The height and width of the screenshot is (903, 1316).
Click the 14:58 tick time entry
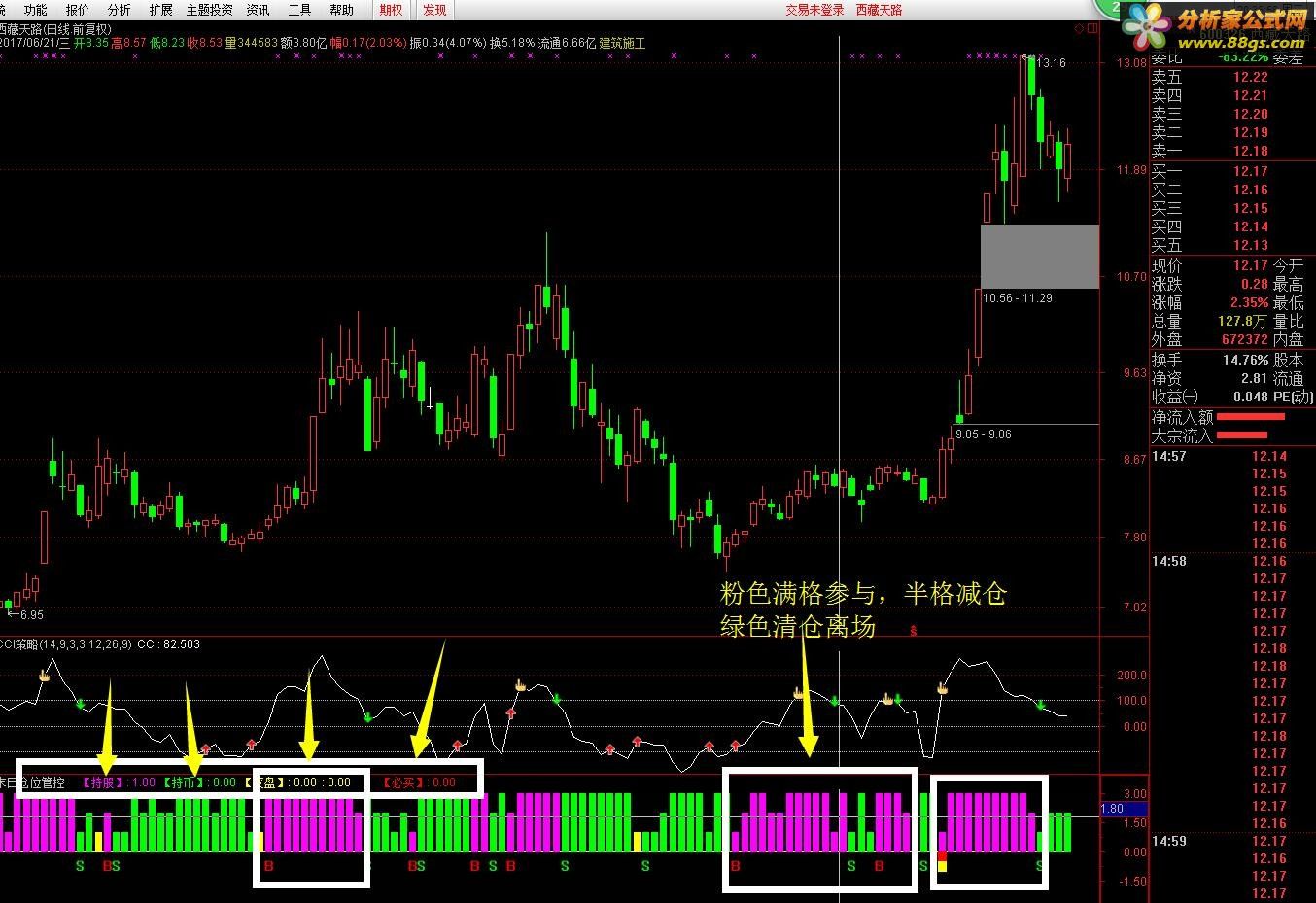point(1168,561)
